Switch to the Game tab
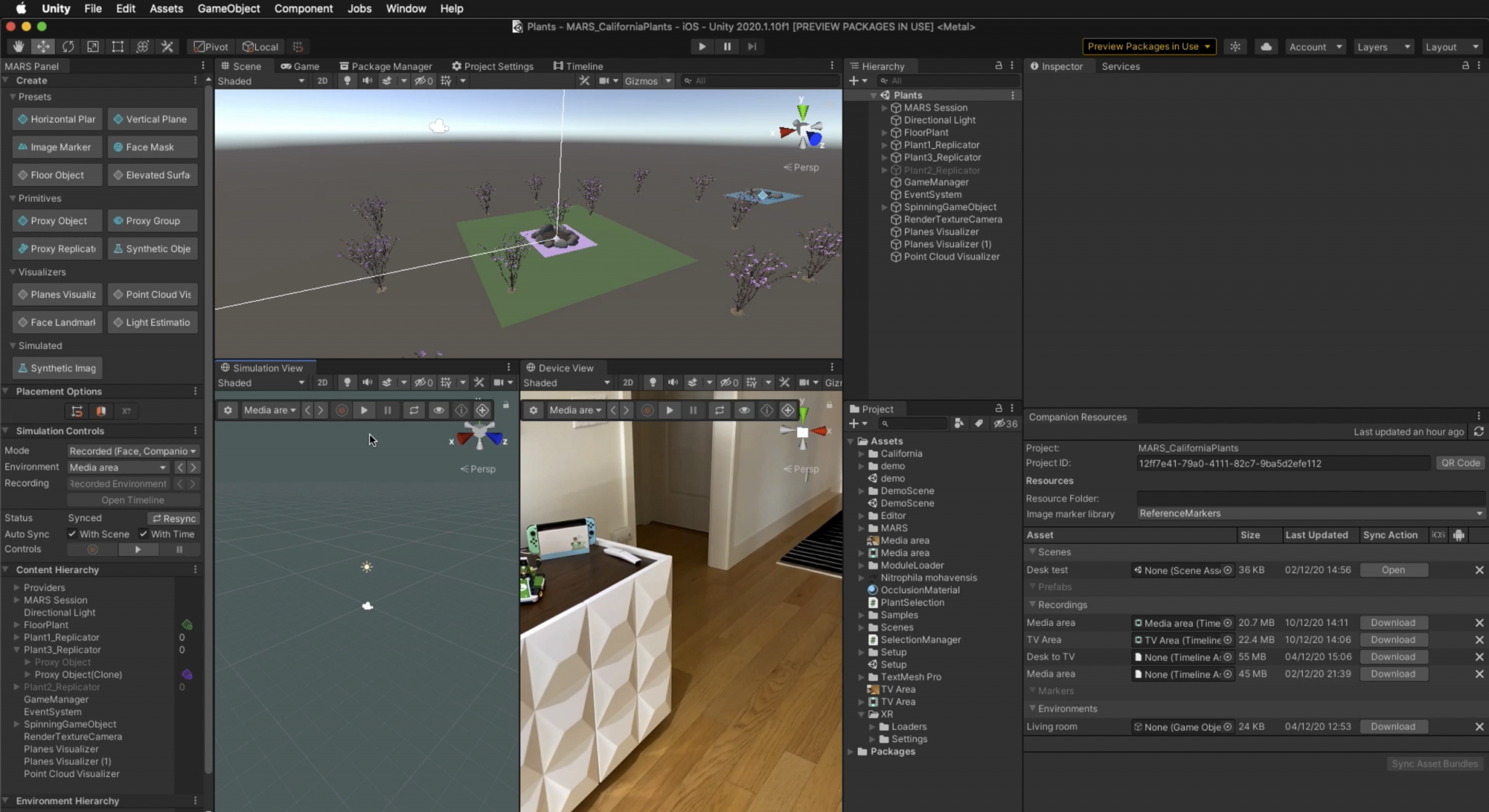This screenshot has height=812, width=1489. pyautogui.click(x=300, y=66)
